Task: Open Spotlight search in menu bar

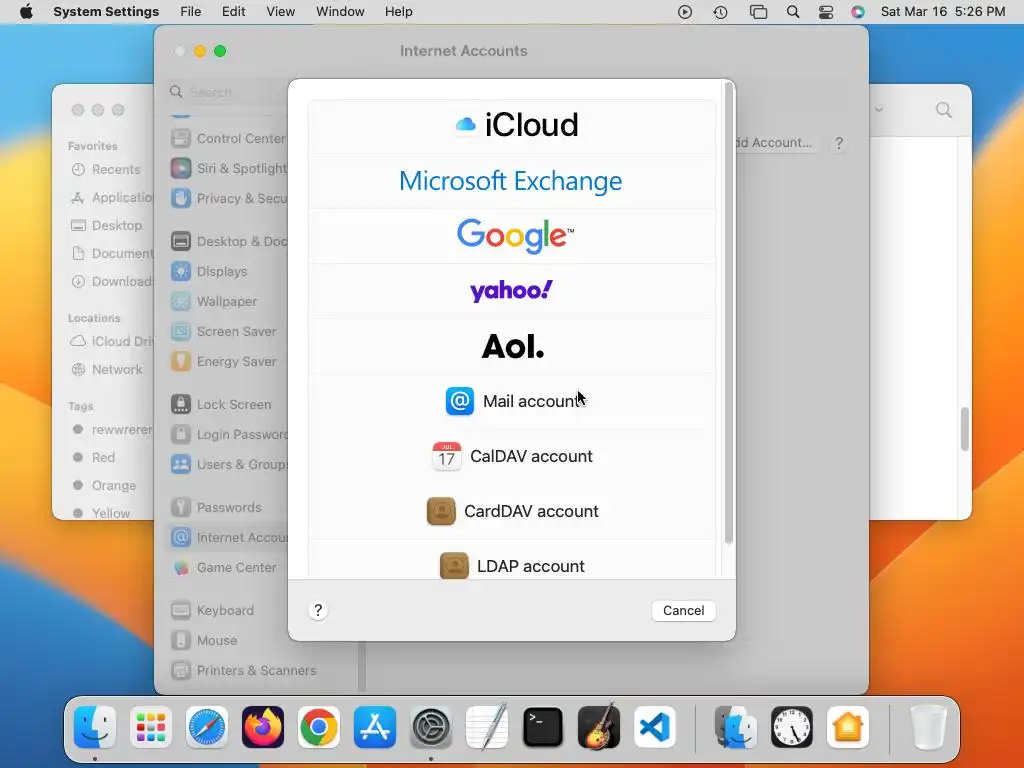Action: pyautogui.click(x=793, y=12)
